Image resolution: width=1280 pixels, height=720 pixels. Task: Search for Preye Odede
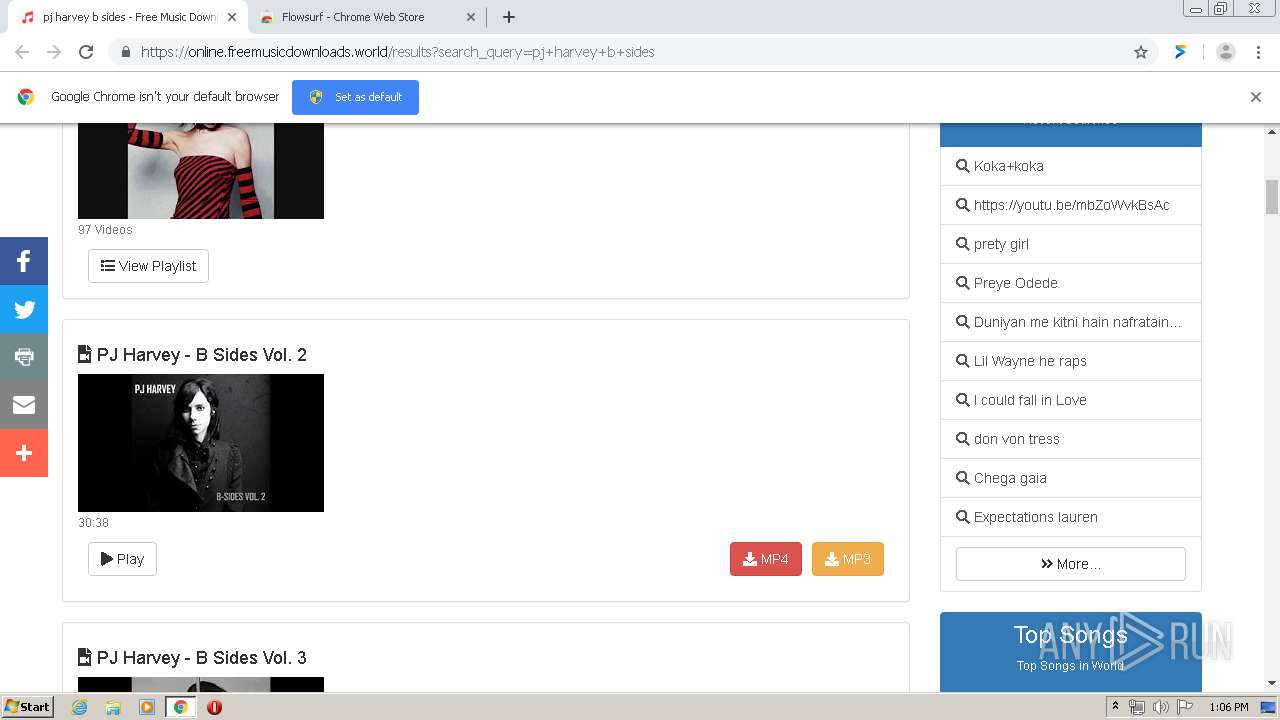(1071, 283)
